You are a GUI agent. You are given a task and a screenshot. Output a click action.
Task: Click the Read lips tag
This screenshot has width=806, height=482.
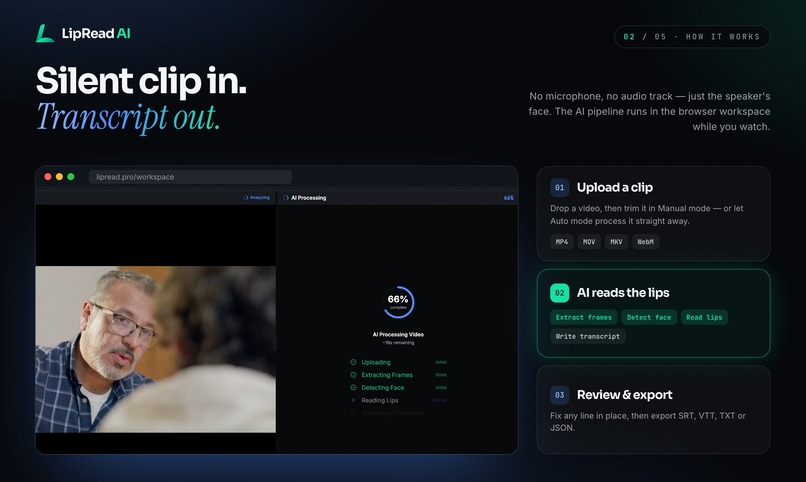pos(704,318)
